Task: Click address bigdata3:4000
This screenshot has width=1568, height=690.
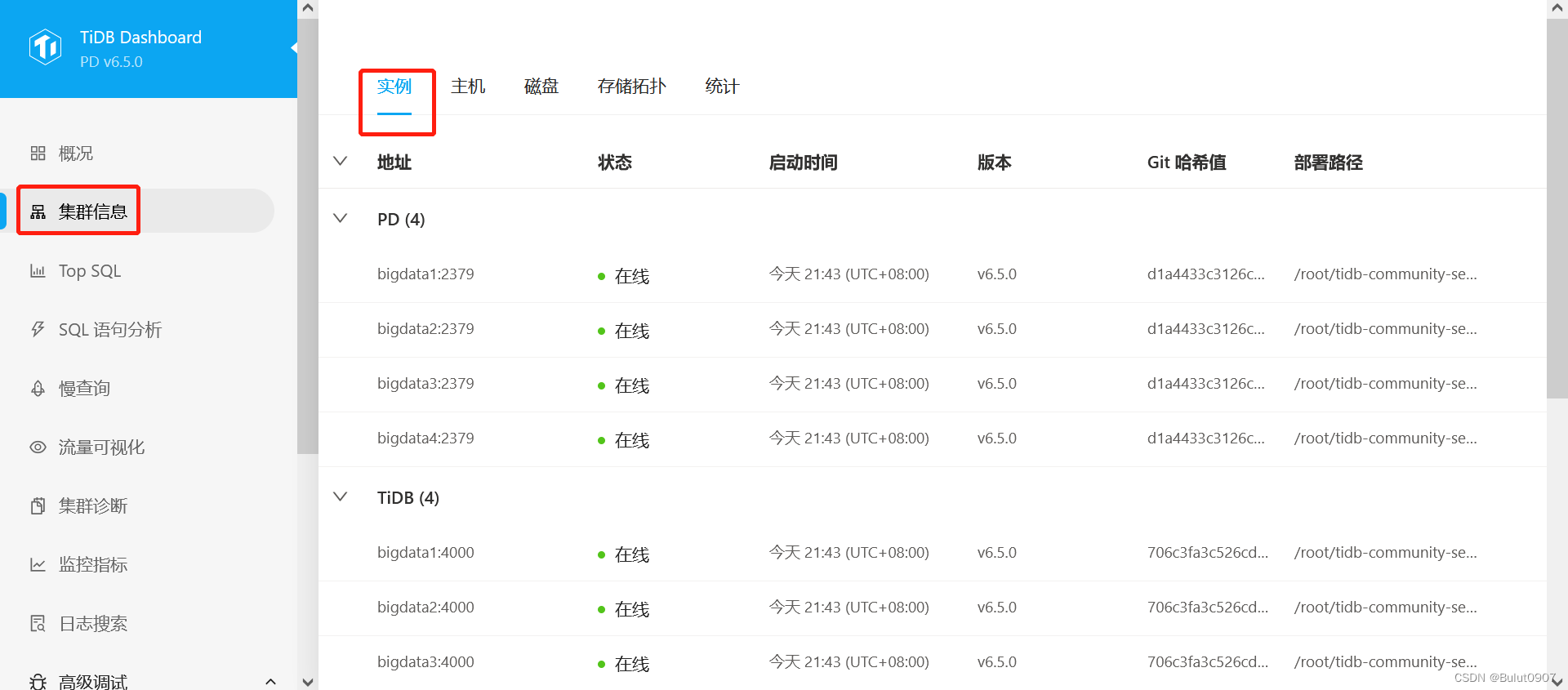Action: pyautogui.click(x=425, y=662)
